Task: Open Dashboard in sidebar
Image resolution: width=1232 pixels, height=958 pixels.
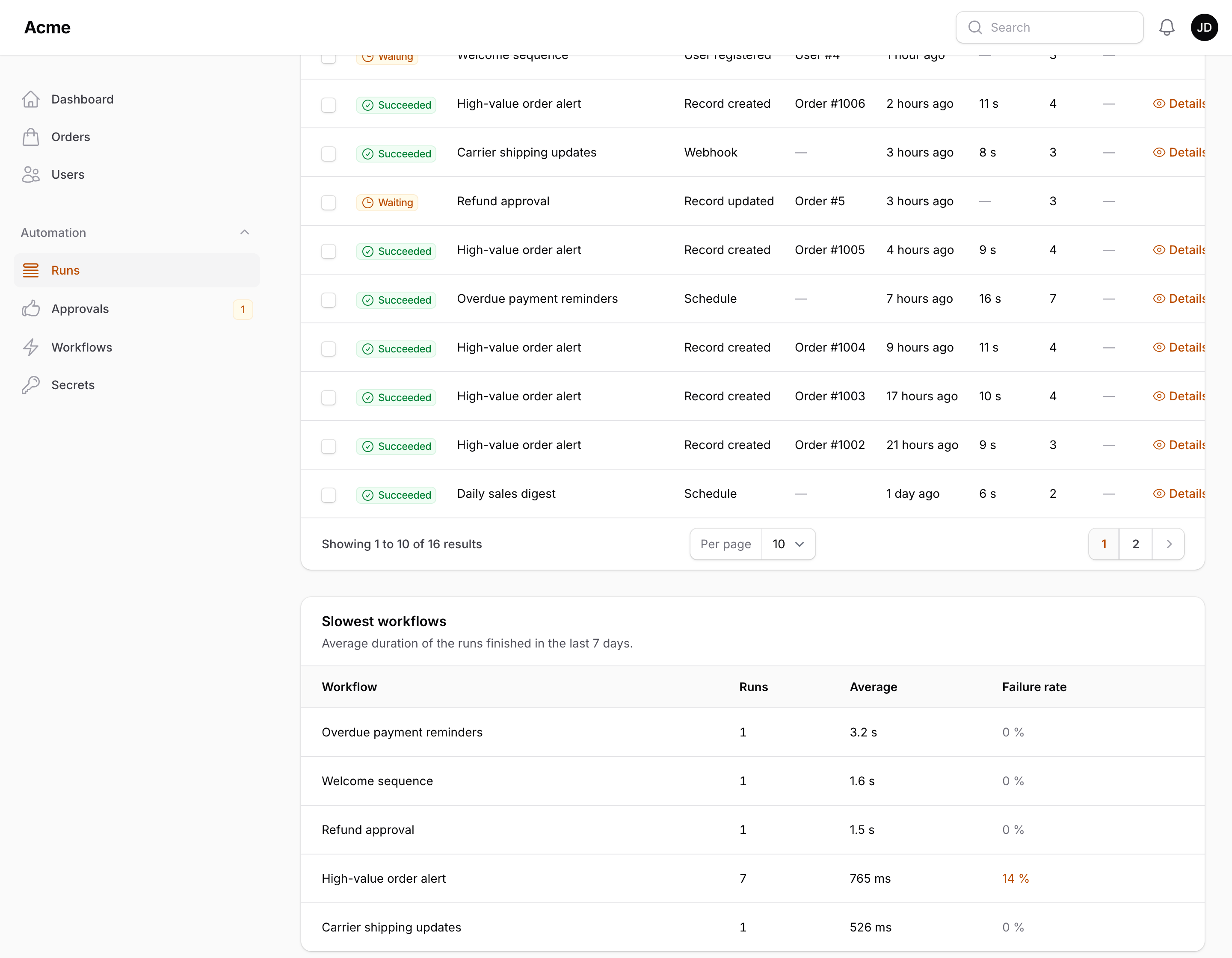Action: (x=136, y=99)
